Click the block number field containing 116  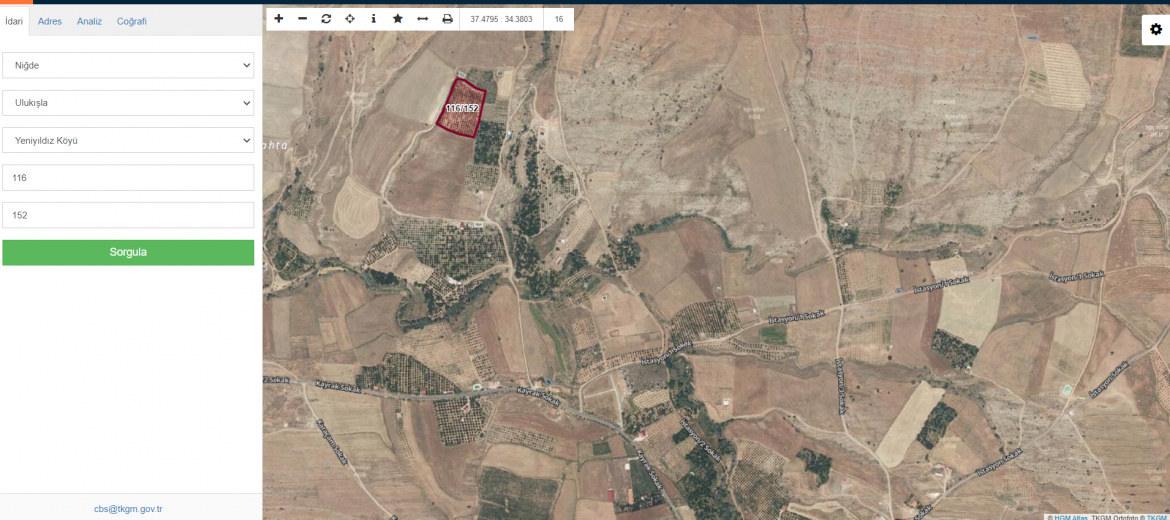pyautogui.click(x=128, y=178)
